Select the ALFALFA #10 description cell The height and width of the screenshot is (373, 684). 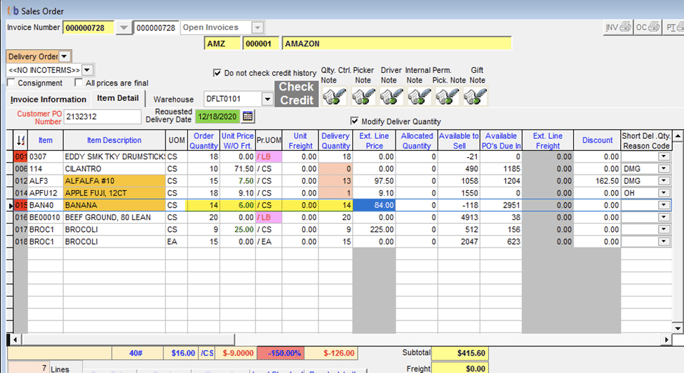tap(114, 181)
